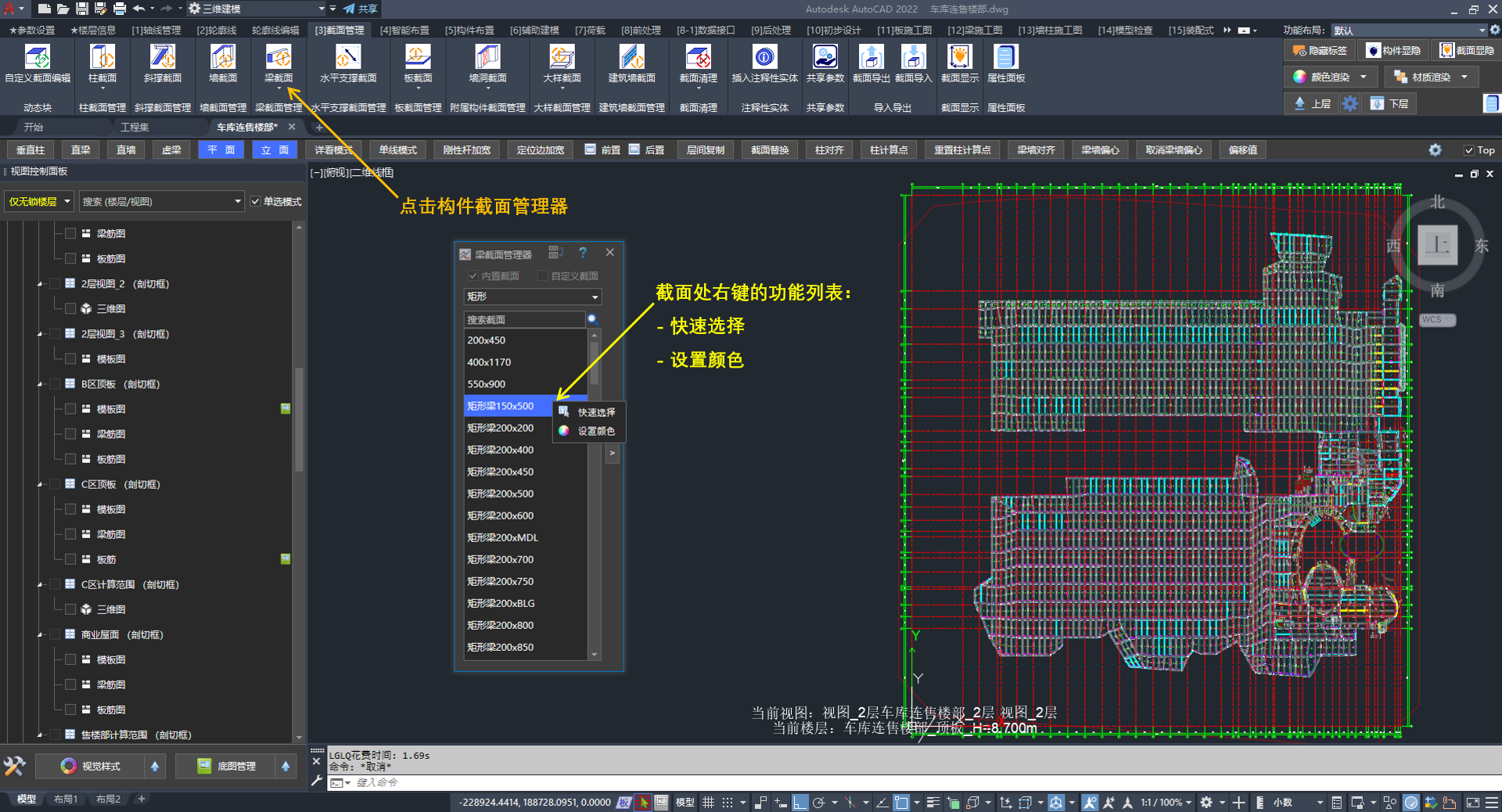The width and height of the screenshot is (1502, 812).
Task: Collapse the C区顶板 tree node
Action: pyautogui.click(x=40, y=485)
